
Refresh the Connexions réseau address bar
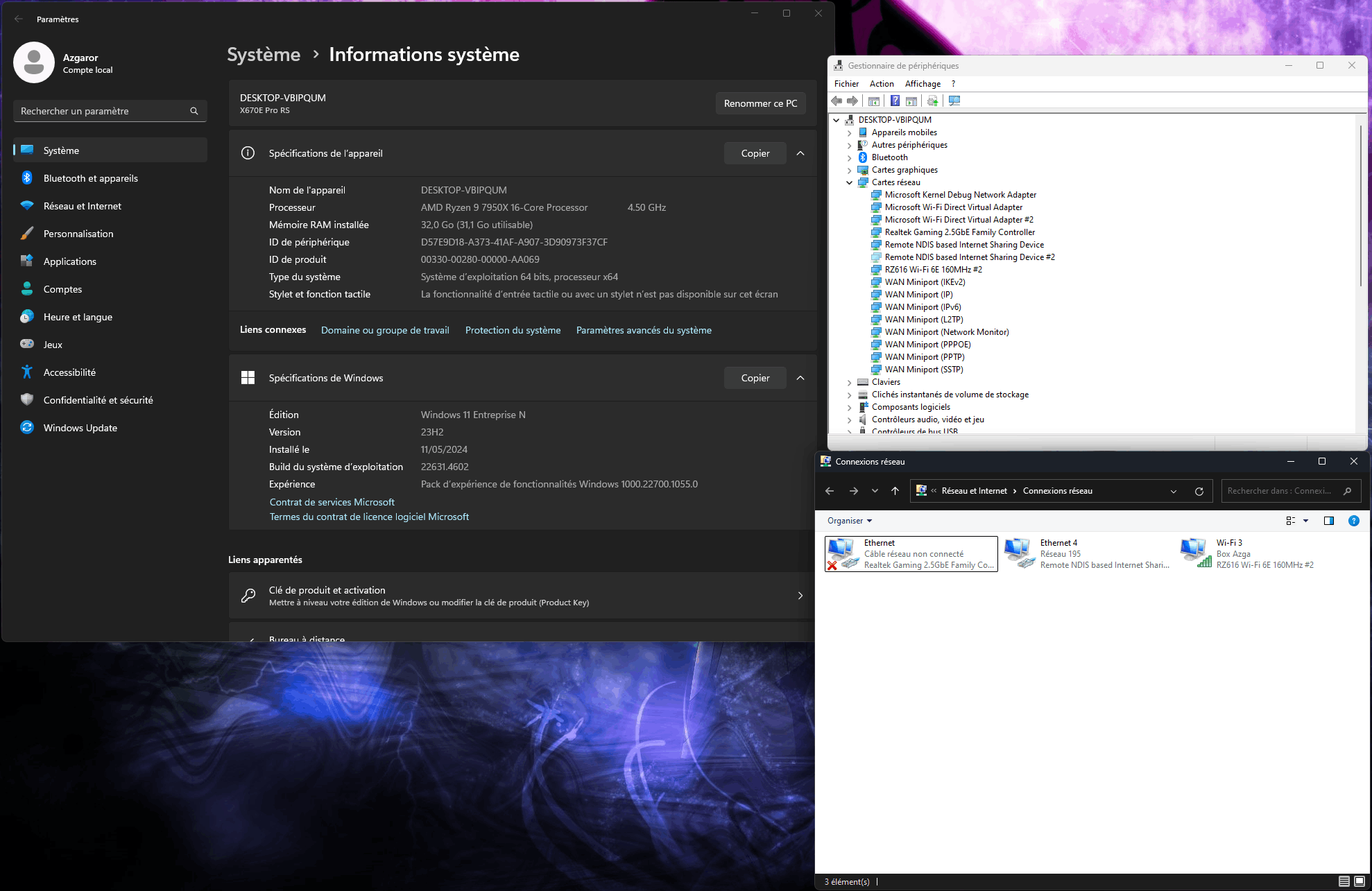[1199, 491]
